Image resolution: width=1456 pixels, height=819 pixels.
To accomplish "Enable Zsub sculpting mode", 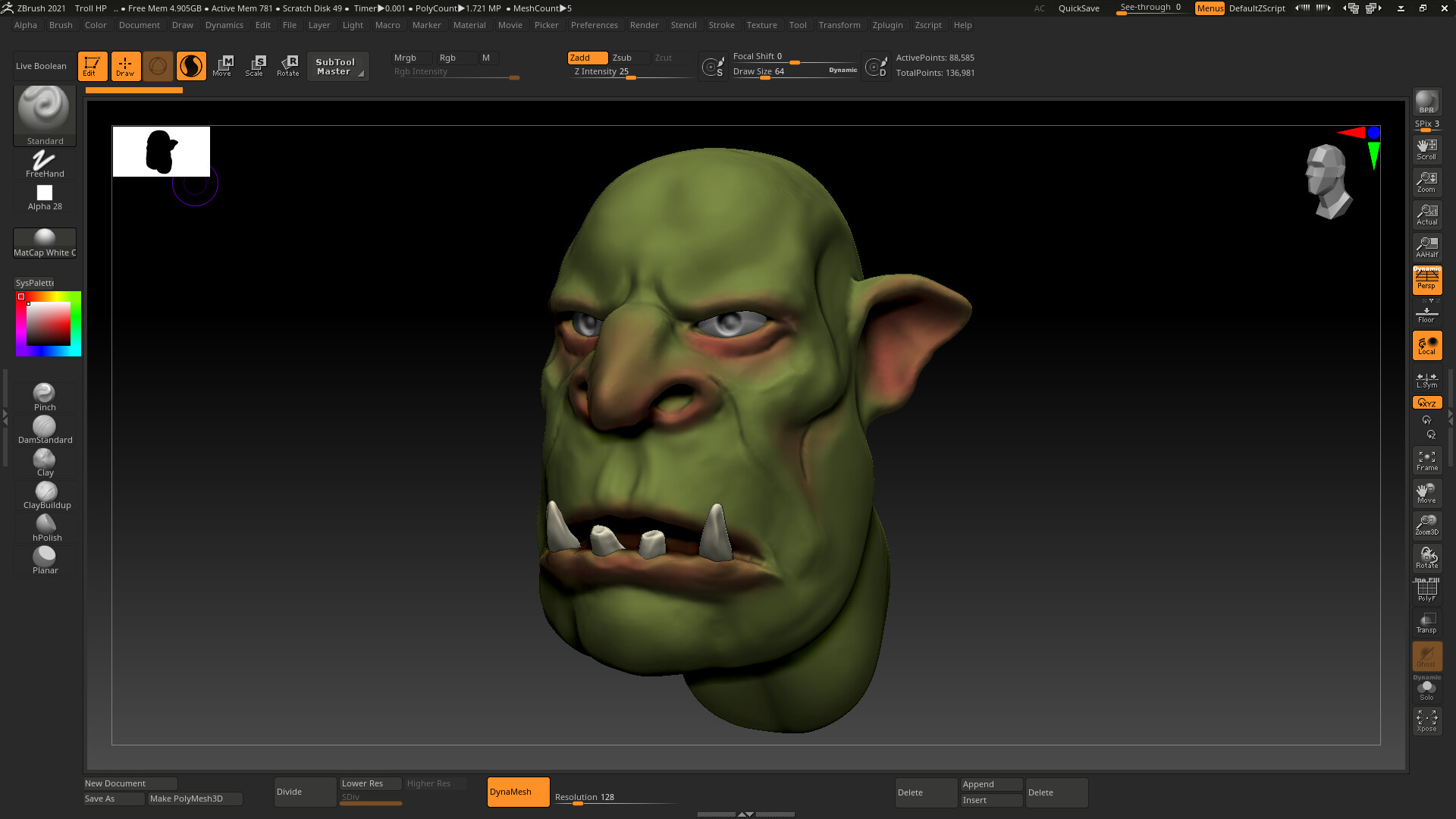I will pyautogui.click(x=623, y=57).
